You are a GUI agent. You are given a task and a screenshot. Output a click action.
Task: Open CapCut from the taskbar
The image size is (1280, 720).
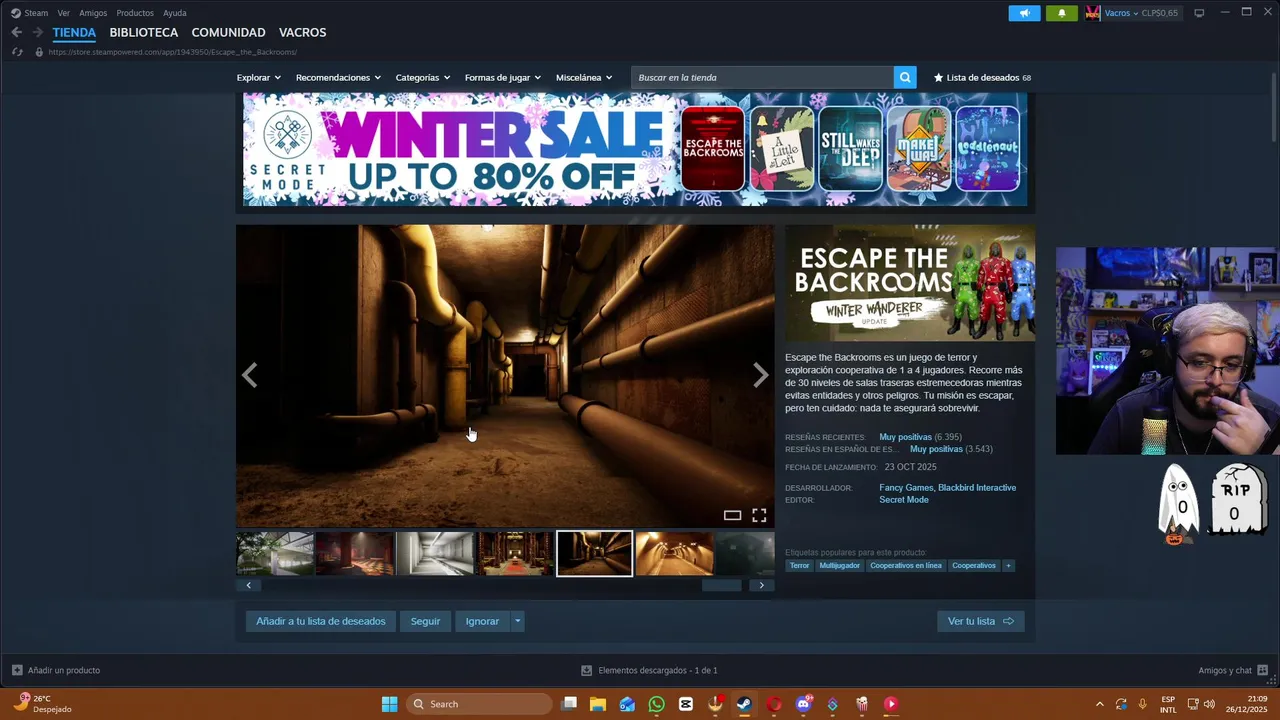click(685, 704)
